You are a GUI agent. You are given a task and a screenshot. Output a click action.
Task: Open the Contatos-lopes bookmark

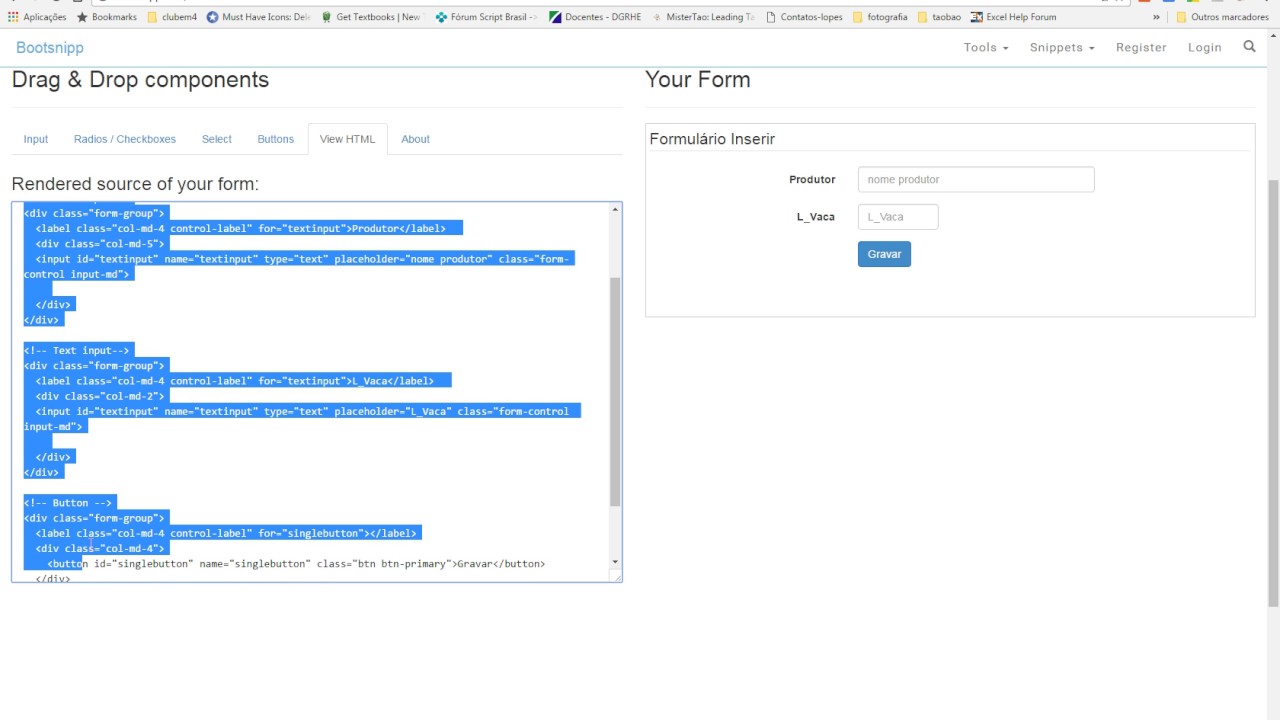coord(804,17)
